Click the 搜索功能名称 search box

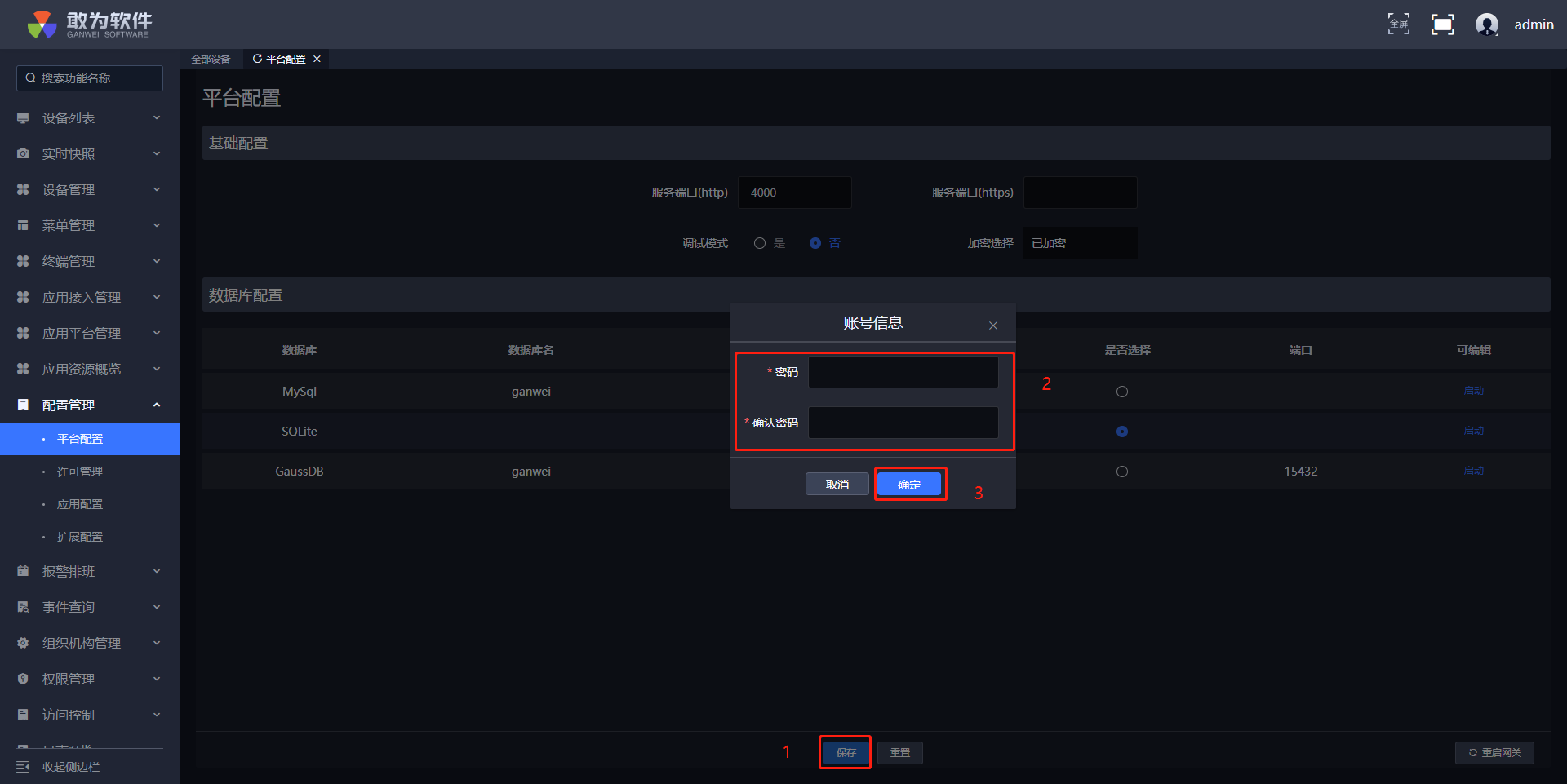[x=90, y=78]
